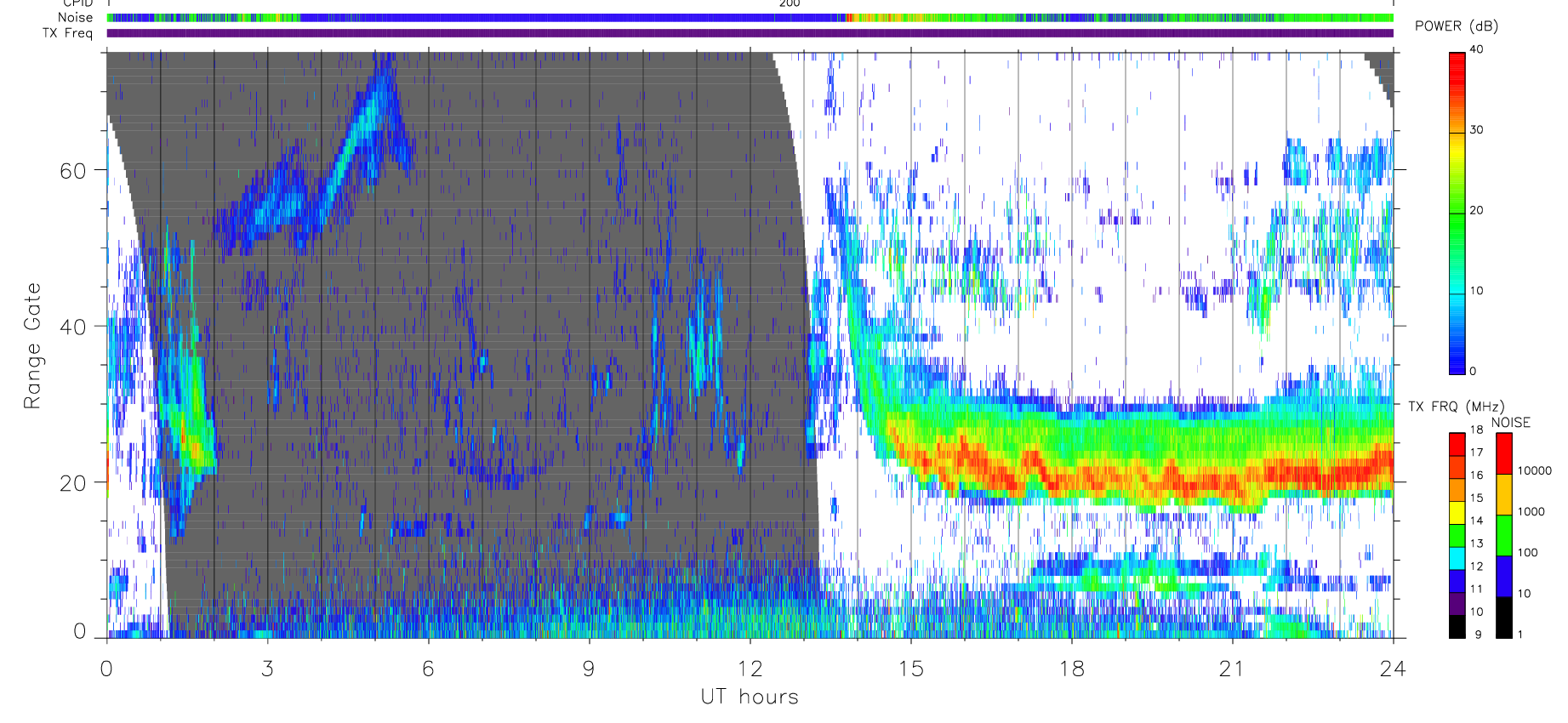Viewport: 1568px width, 723px height.
Task: Click the 16 label on TX FRQ scale
Action: tap(1476, 475)
